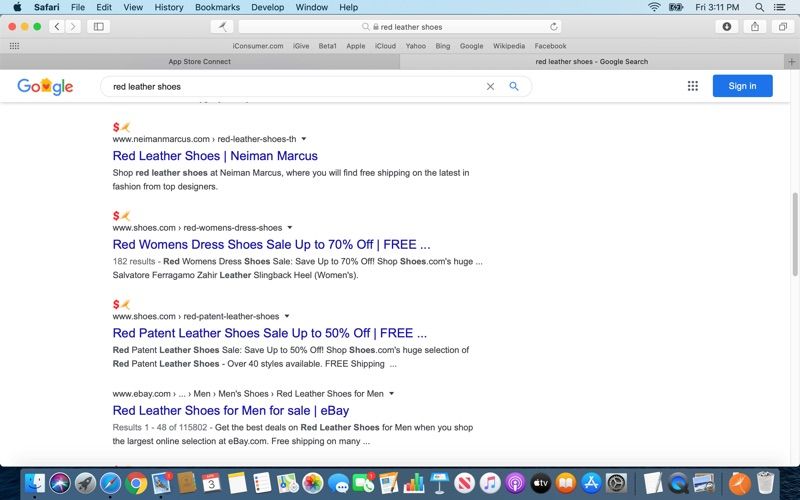Select the red leather shoes Google Search tab
Screen dimensions: 800x500
pyautogui.click(x=592, y=62)
